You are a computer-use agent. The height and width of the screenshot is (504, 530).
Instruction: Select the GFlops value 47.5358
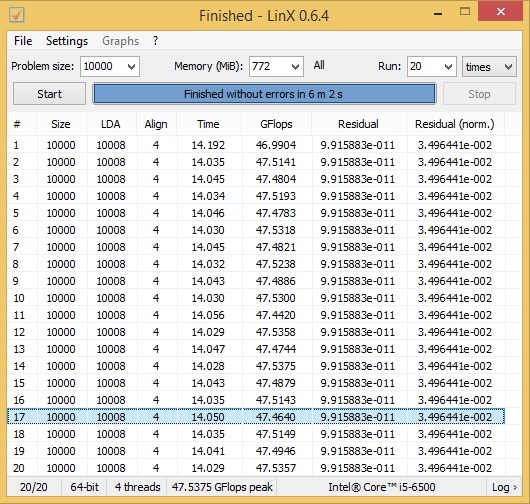pos(276,332)
